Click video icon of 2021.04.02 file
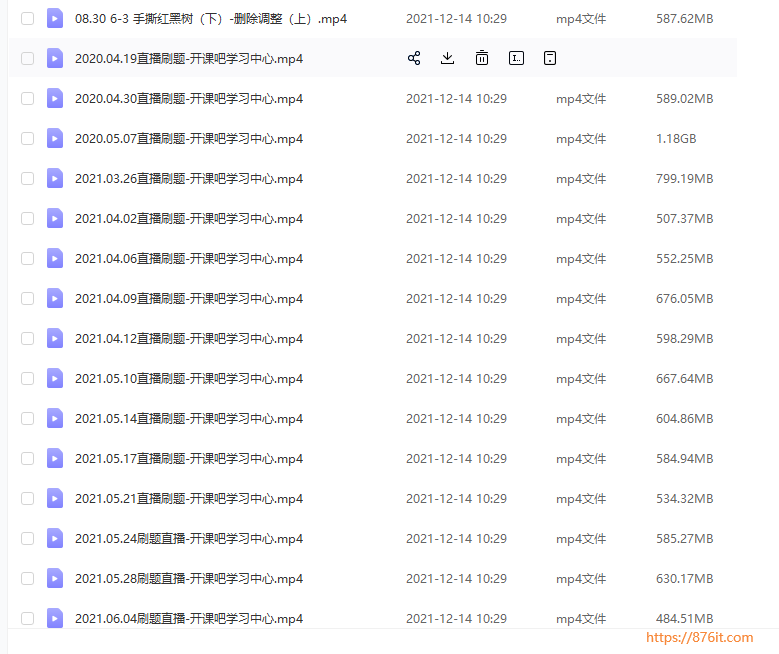This screenshot has height=654, width=779. click(x=55, y=218)
